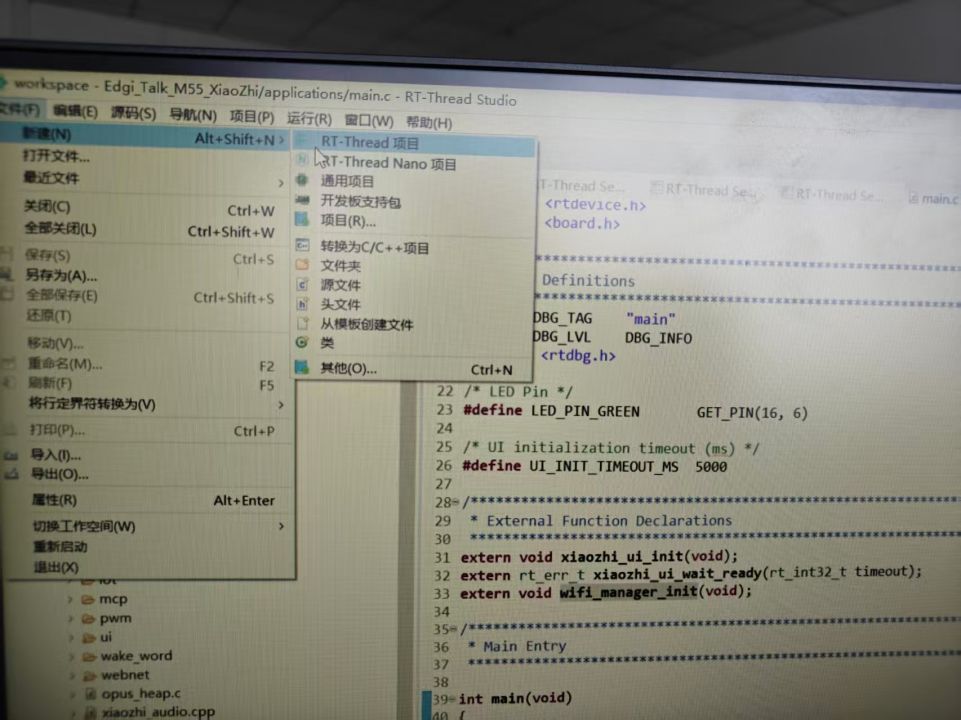Click the 从模板创建文件 icon

pos(302,323)
